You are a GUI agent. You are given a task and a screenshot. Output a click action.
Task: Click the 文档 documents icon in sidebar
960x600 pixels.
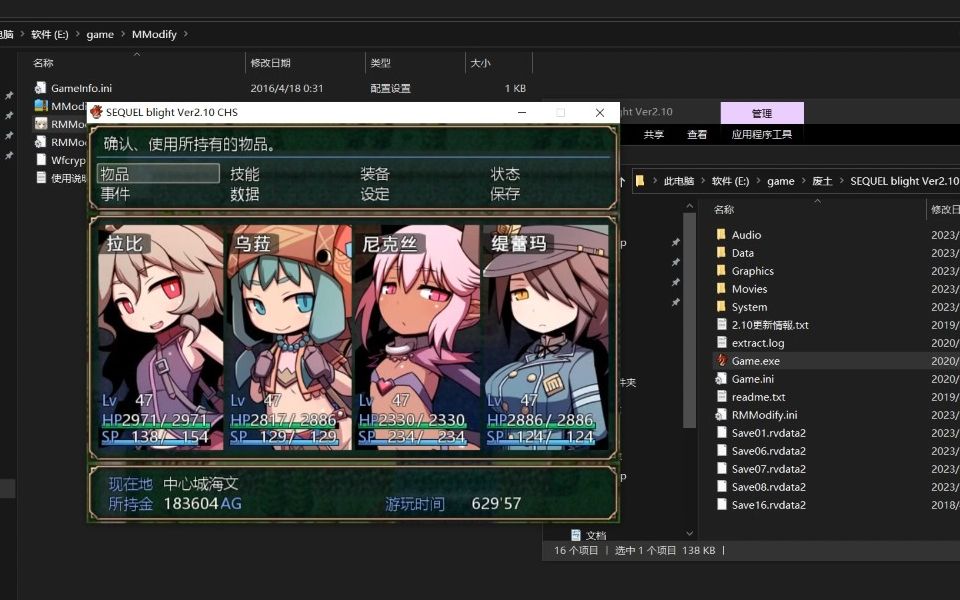click(576, 534)
